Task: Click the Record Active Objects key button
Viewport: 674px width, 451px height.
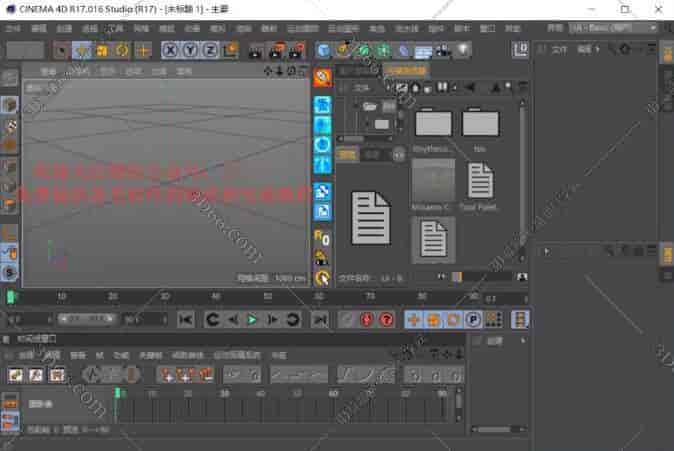Action: (346, 319)
